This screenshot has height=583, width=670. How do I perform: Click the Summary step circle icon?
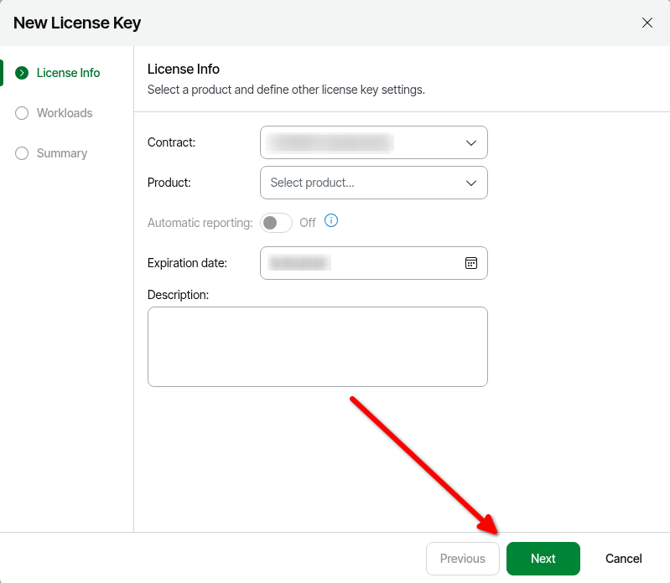pyautogui.click(x=22, y=153)
